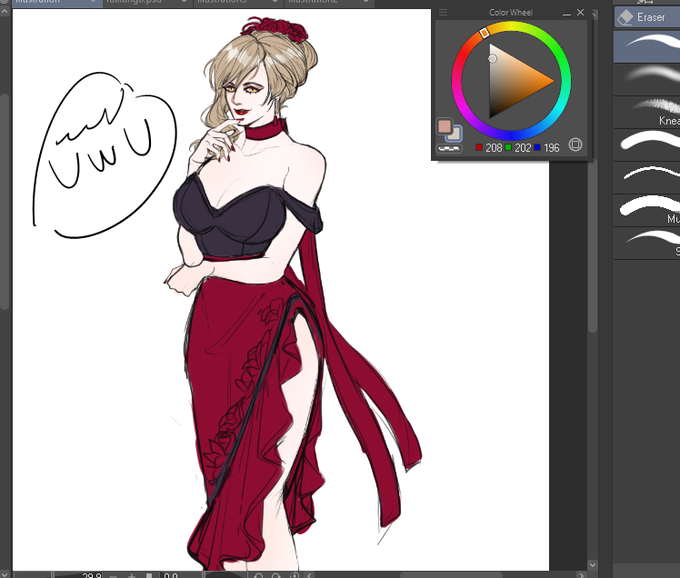Choose the thin rough stroke eraser brush

pyautogui.click(x=647, y=178)
